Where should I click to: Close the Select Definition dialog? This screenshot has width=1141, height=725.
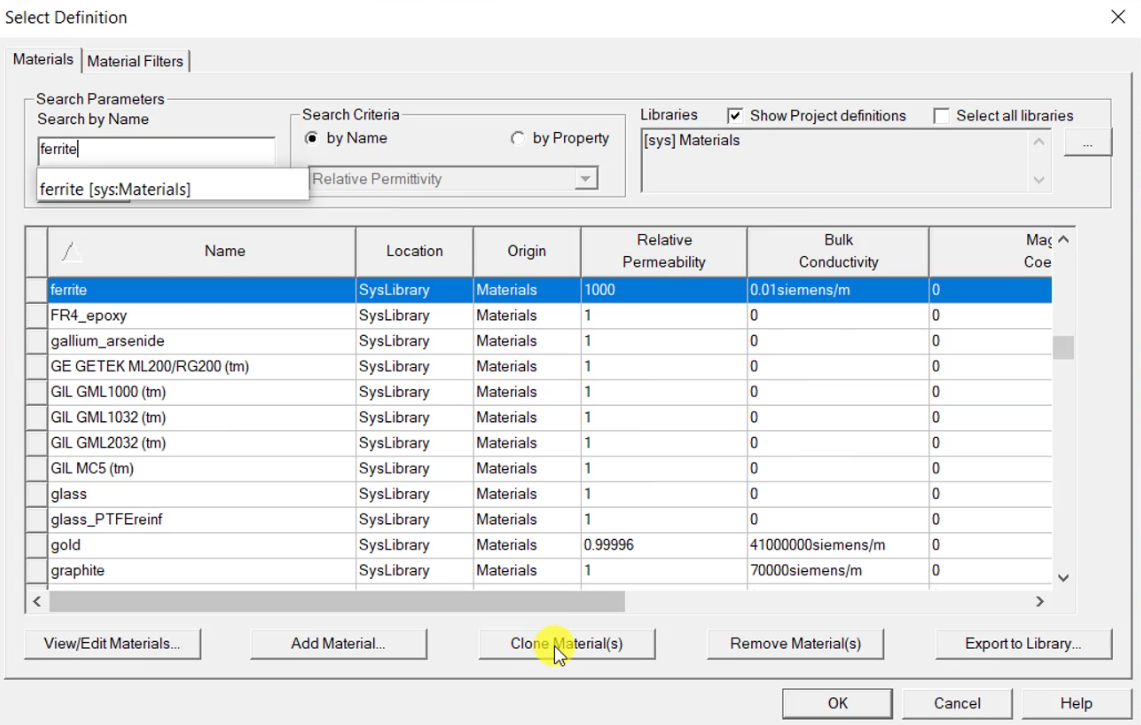(1117, 18)
